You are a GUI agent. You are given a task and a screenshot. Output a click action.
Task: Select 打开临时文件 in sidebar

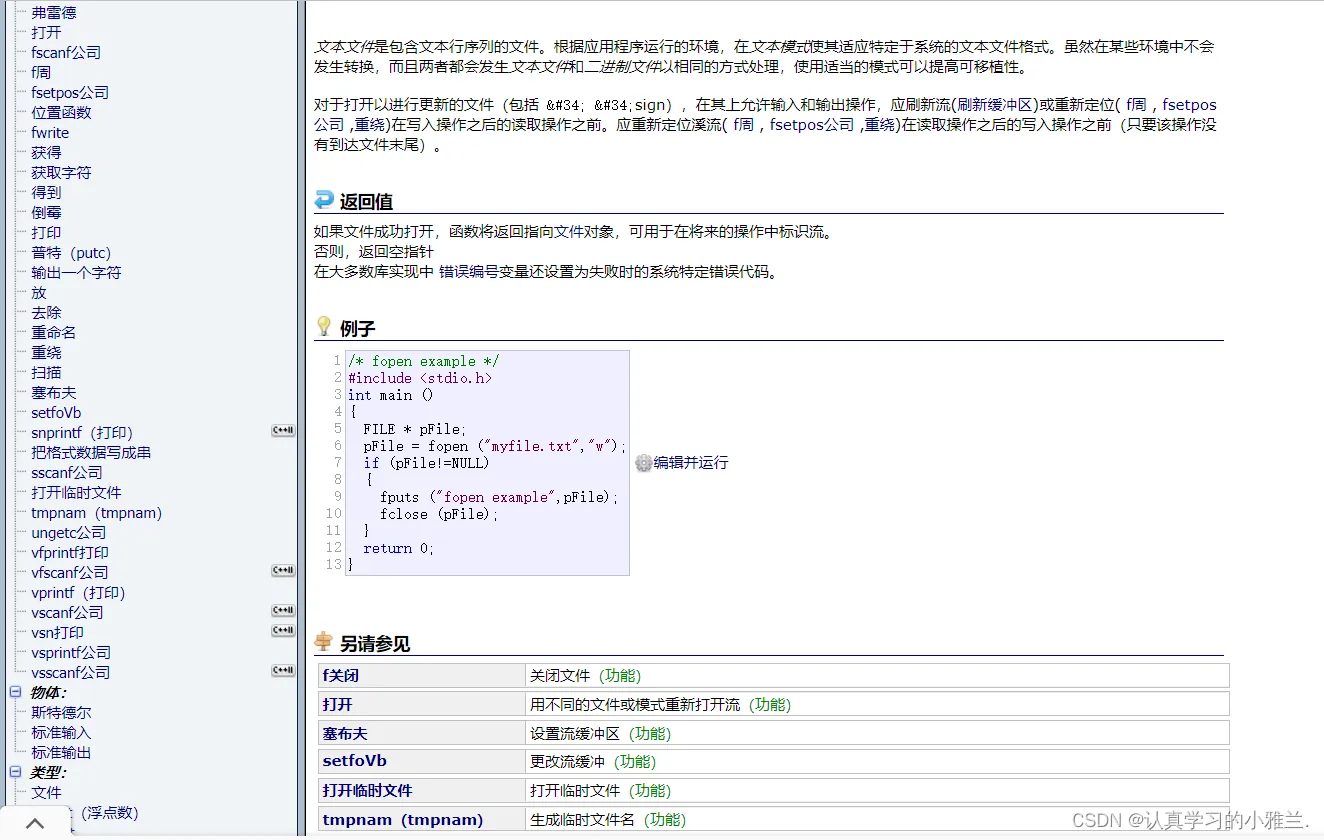point(76,492)
